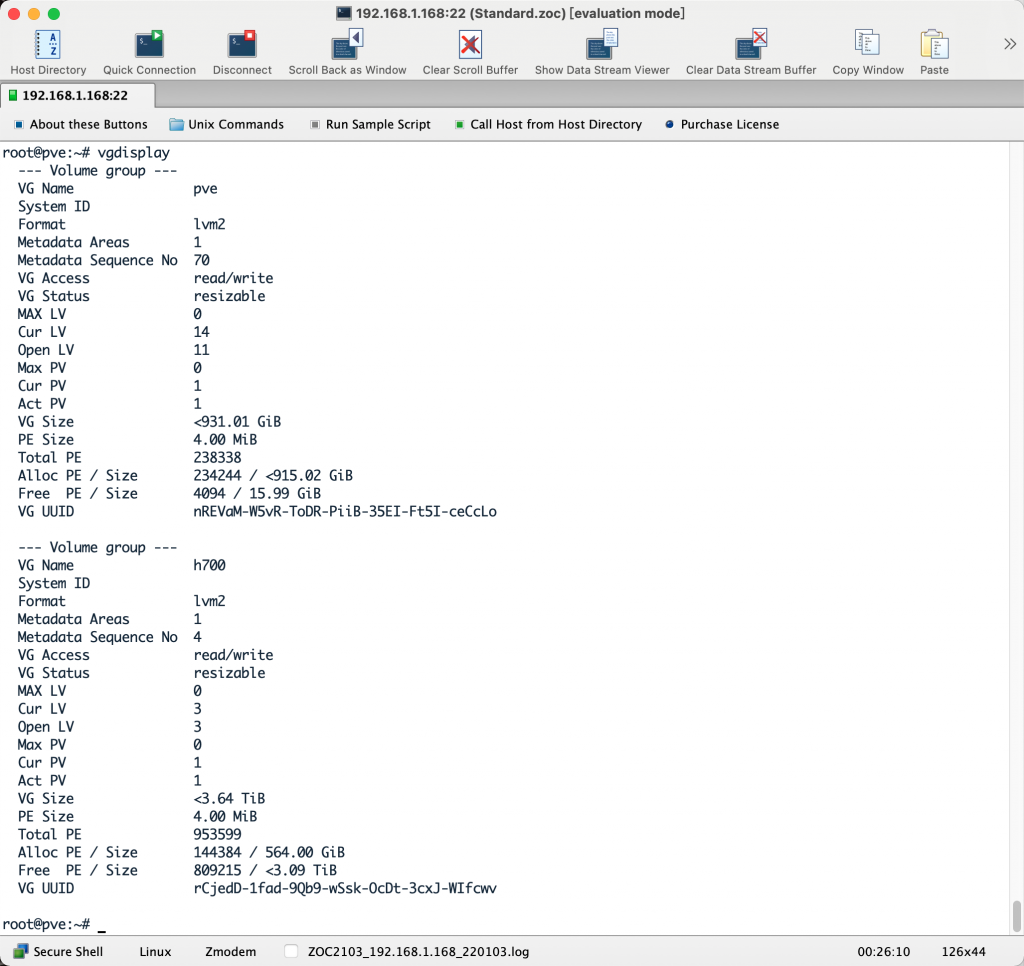Click the <3.64 TiB VG Size value

(x=229, y=798)
